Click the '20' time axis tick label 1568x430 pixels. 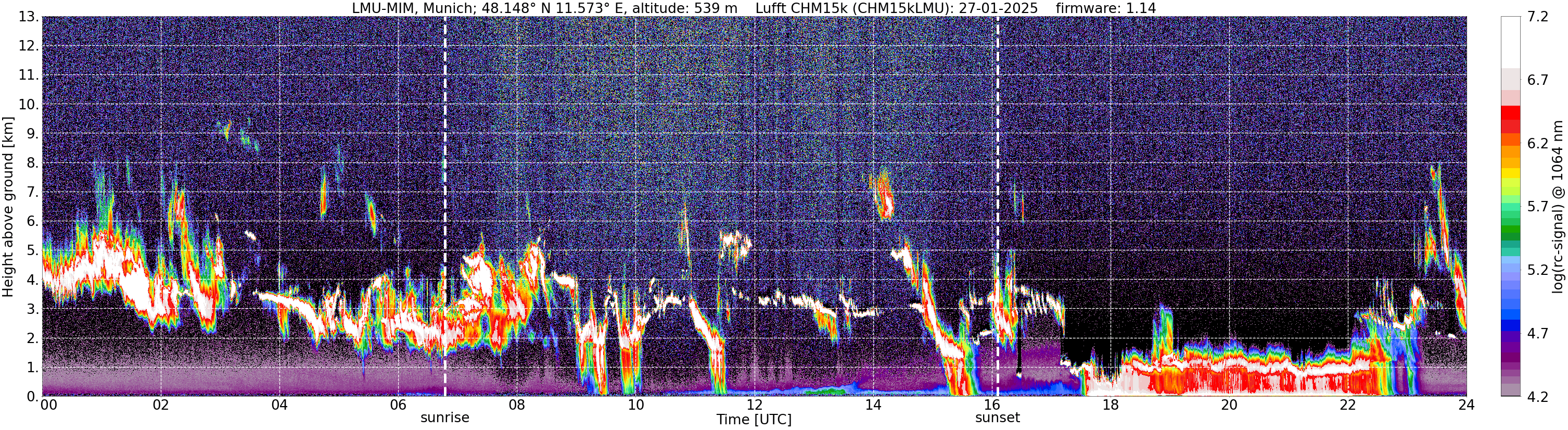click(1229, 404)
